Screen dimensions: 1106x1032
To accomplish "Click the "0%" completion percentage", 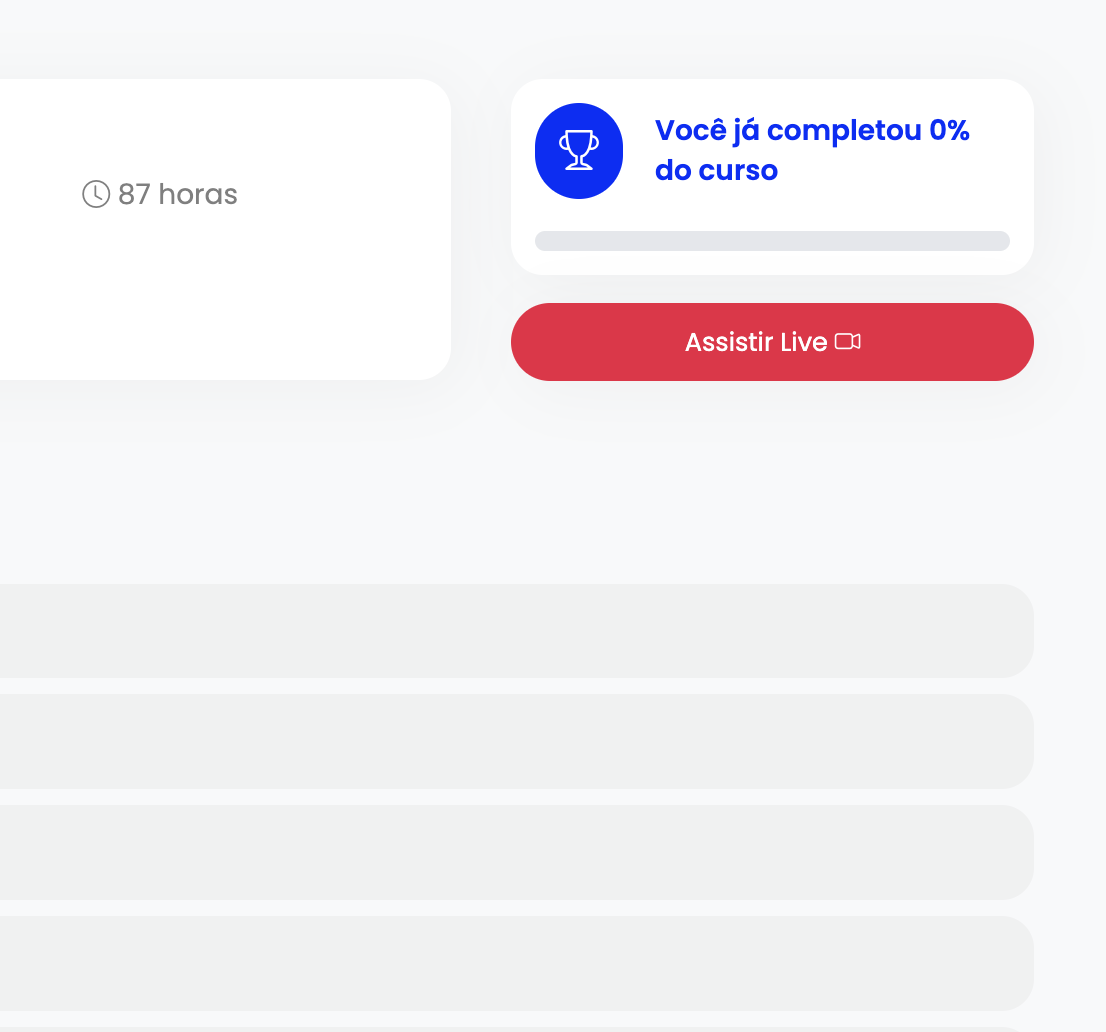I will pyautogui.click(x=949, y=131).
